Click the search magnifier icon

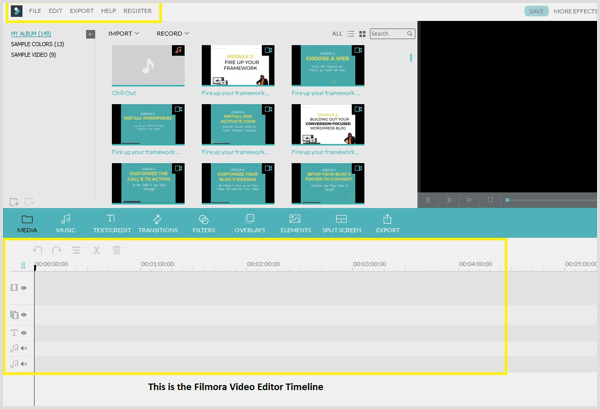[x=409, y=34]
